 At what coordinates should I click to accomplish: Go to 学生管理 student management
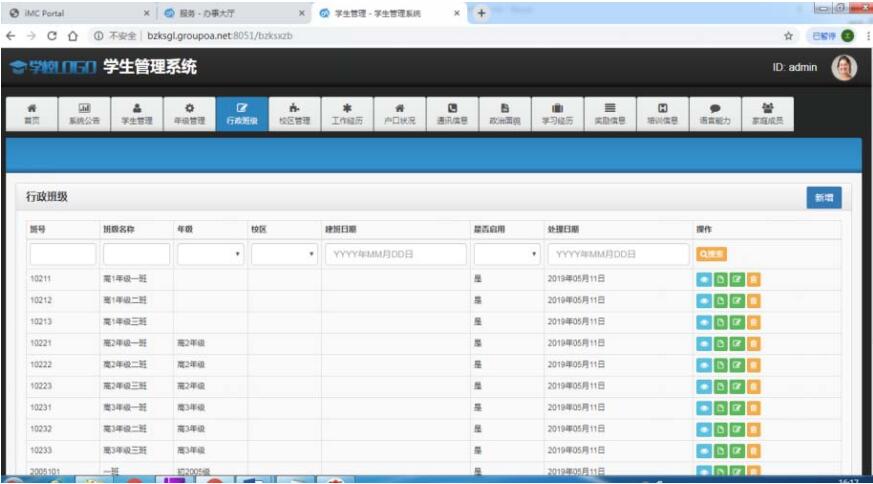(x=137, y=114)
